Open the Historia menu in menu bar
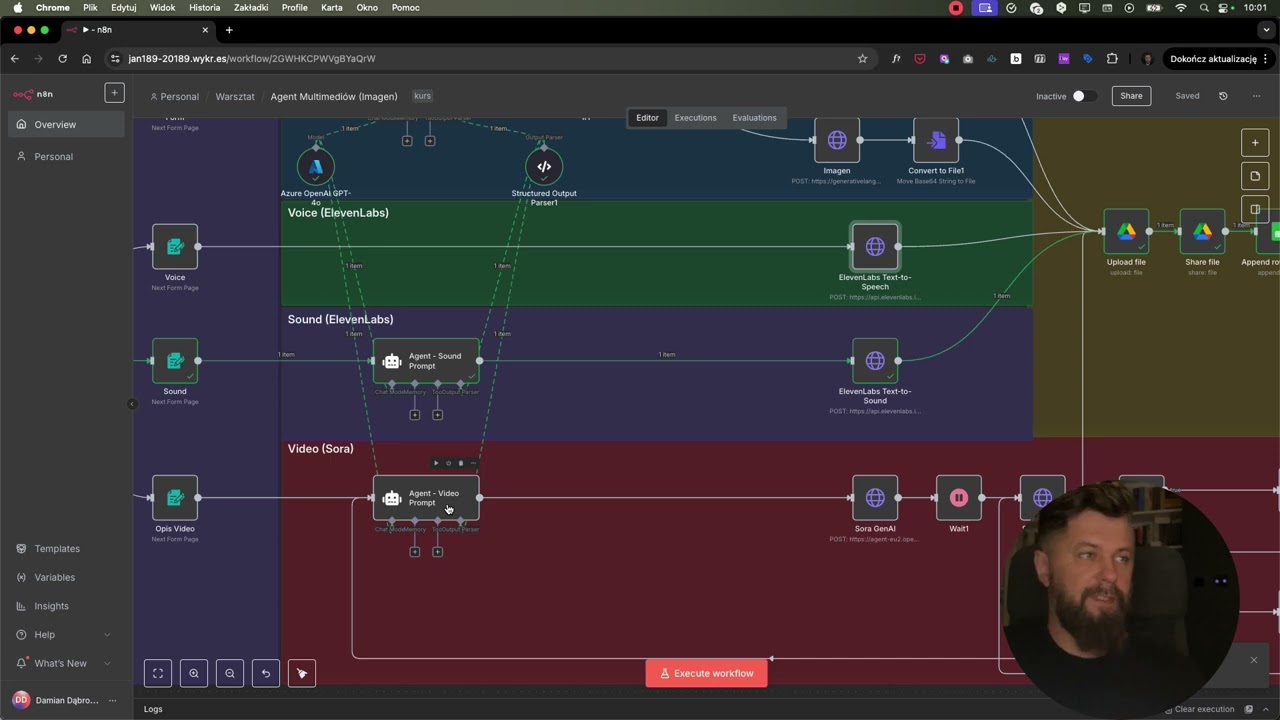 (205, 8)
